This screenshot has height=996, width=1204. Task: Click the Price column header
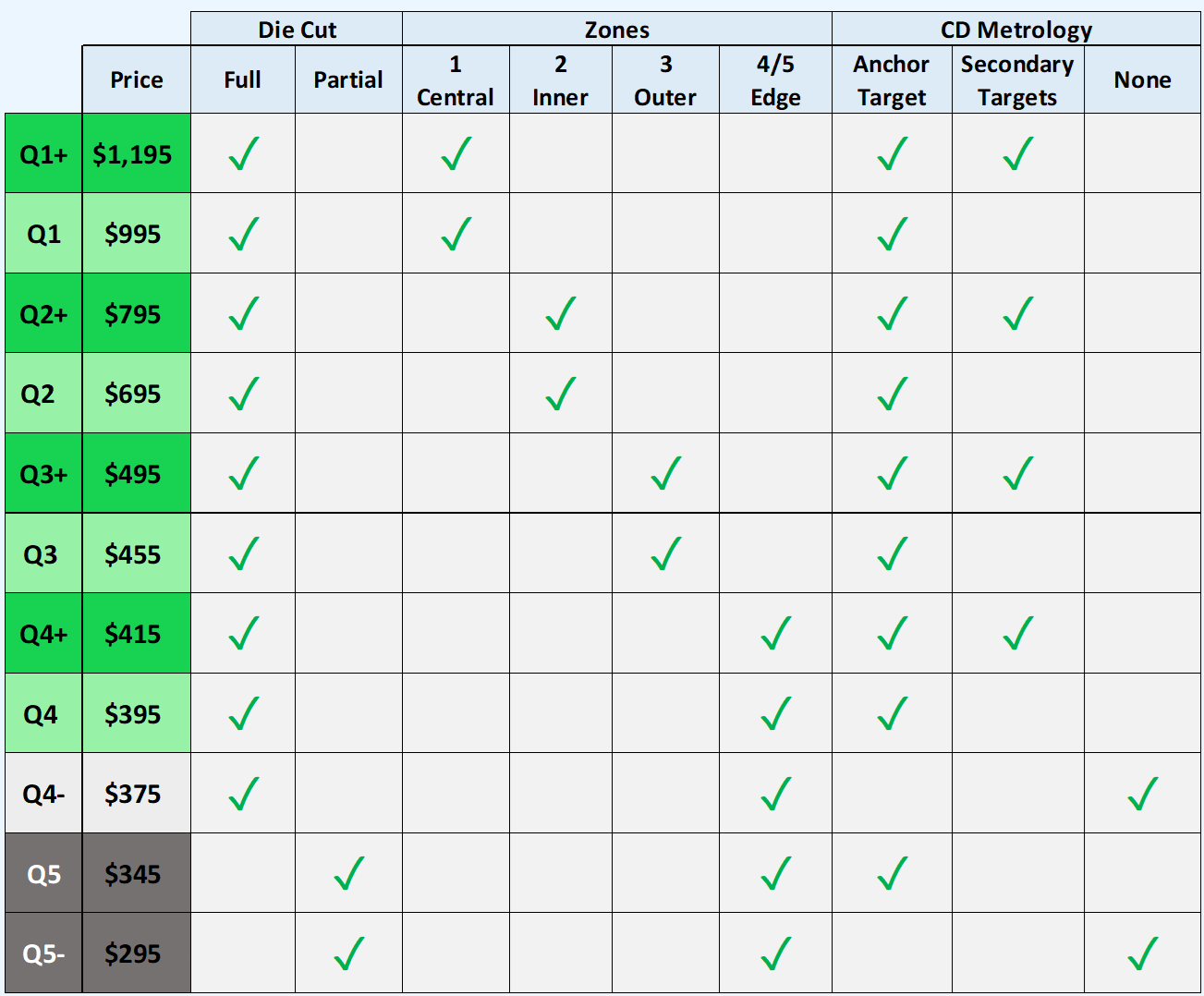click(137, 80)
